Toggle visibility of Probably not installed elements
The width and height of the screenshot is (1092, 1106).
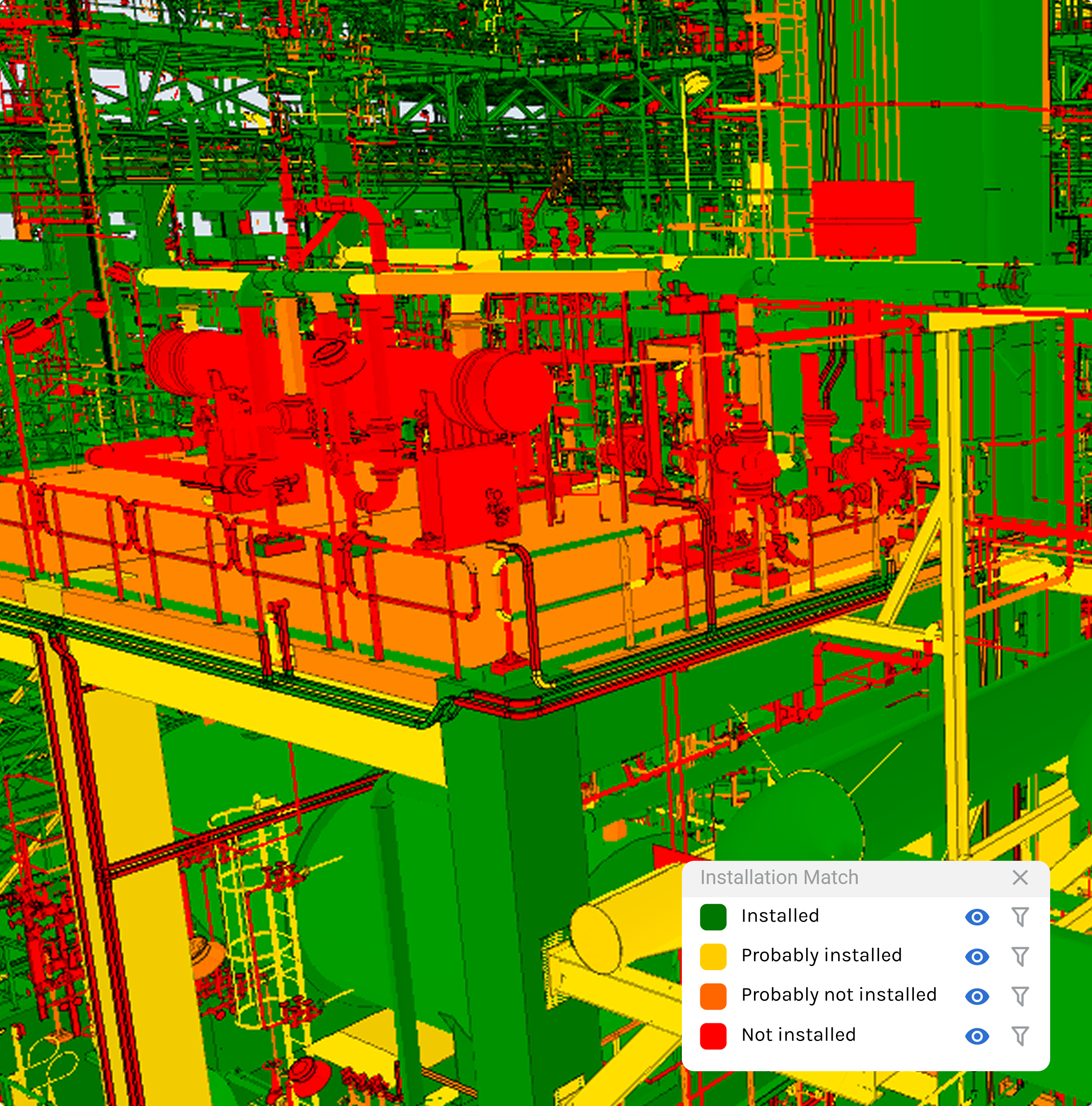tap(977, 997)
